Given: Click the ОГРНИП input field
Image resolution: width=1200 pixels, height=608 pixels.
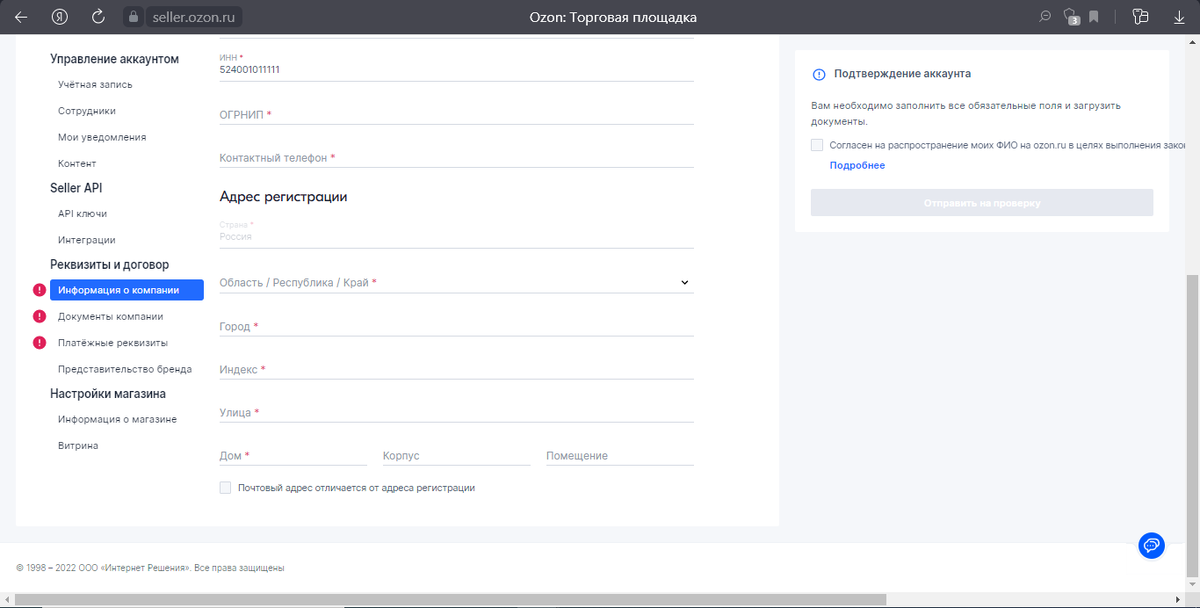Looking at the screenshot, I should pyautogui.click(x=456, y=114).
